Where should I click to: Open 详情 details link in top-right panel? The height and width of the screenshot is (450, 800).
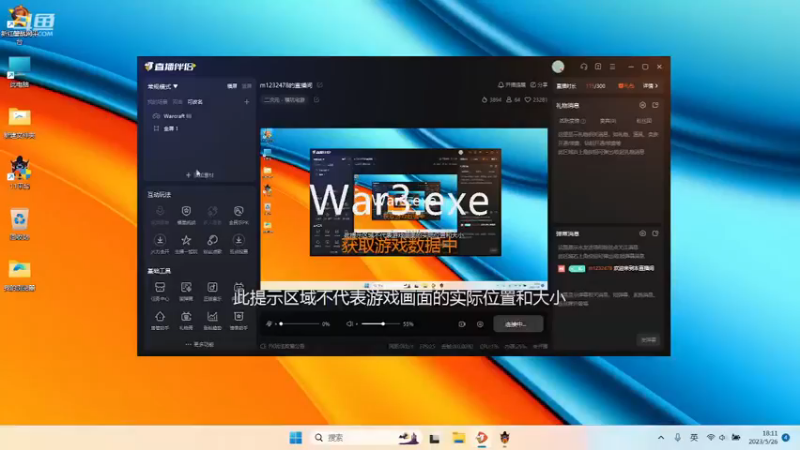651,86
